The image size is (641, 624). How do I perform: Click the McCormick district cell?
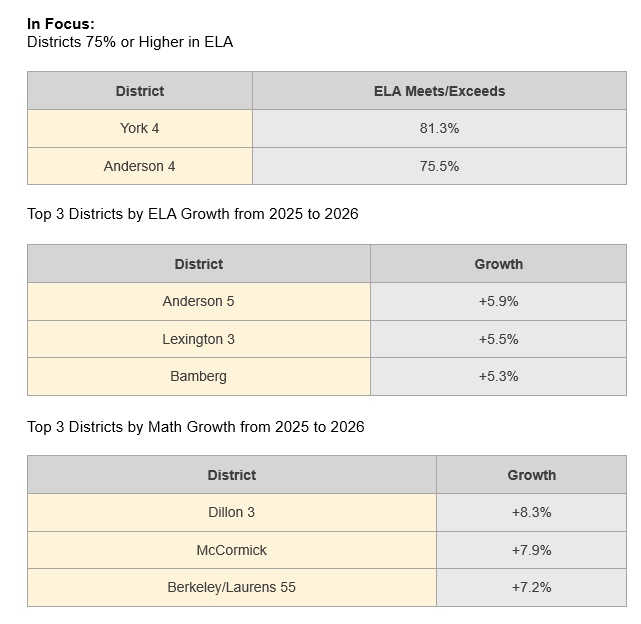[x=232, y=550]
